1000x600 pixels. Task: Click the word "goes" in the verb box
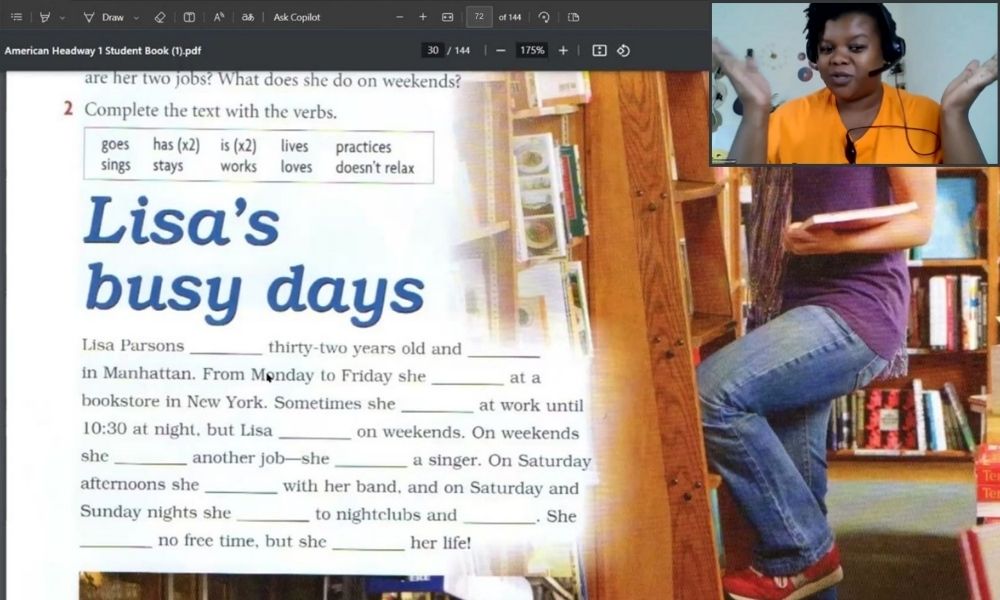[115, 145]
